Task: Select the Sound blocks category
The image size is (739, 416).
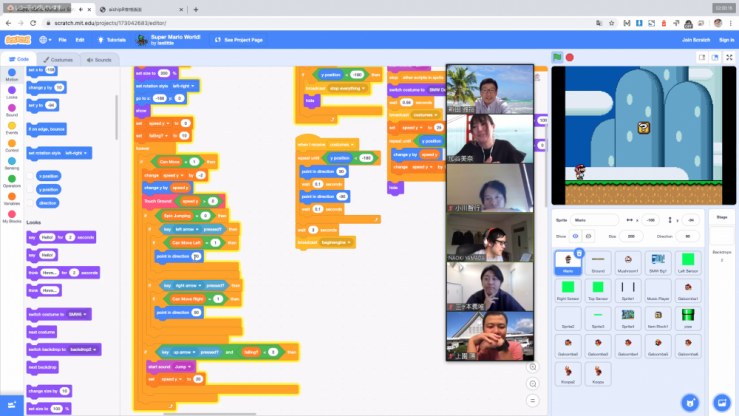Action: pos(12,110)
